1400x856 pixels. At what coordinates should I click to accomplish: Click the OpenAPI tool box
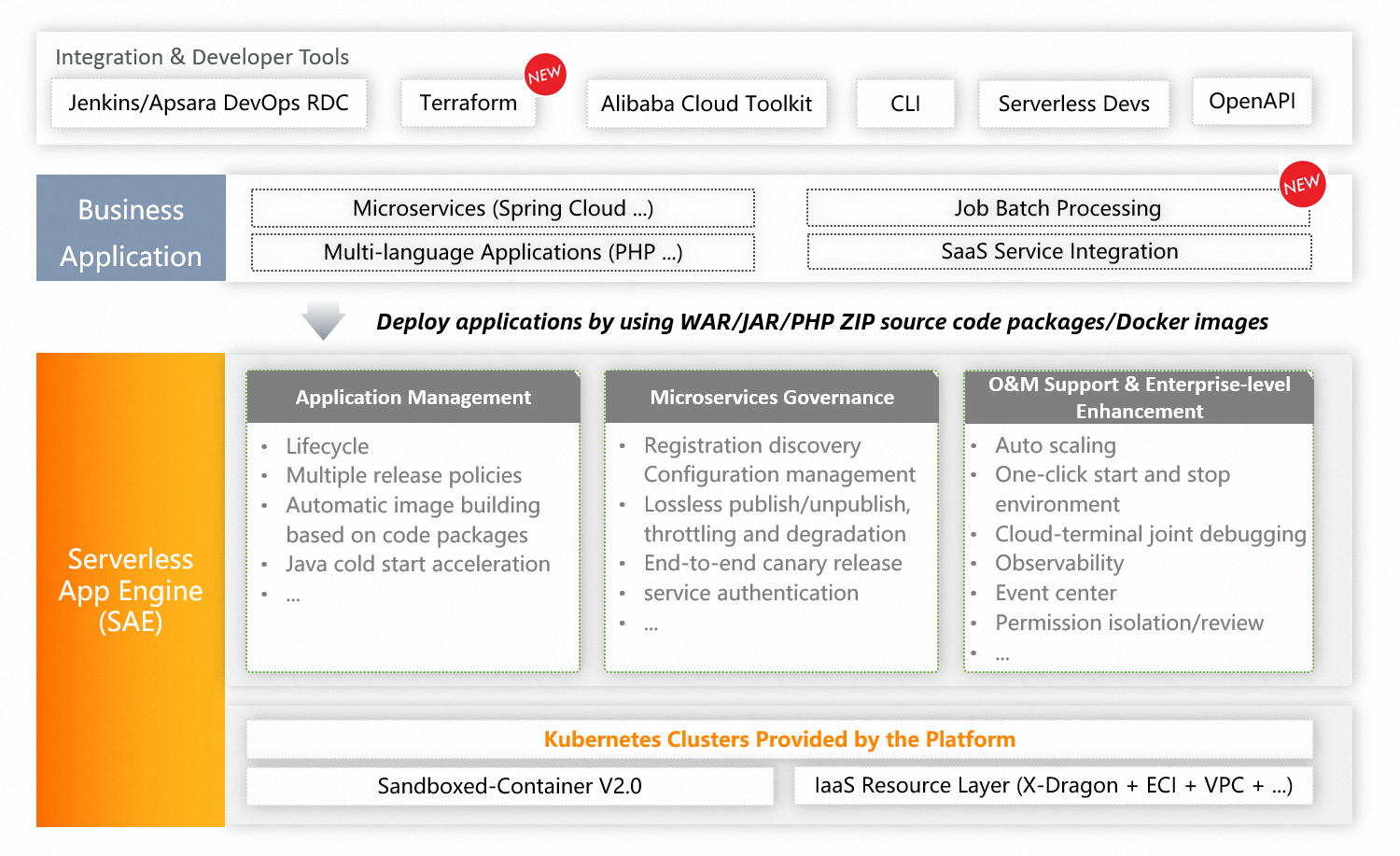pyautogui.click(x=1252, y=101)
